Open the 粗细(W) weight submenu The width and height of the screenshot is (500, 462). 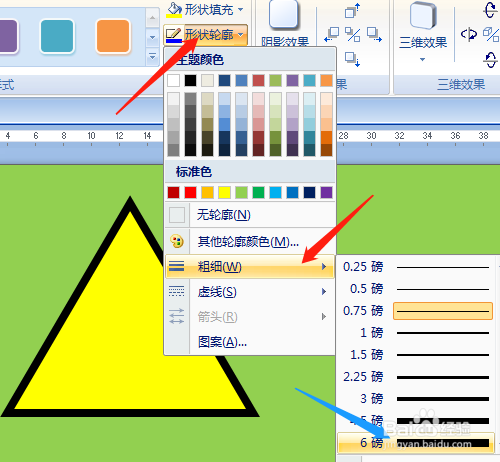[x=250, y=267]
